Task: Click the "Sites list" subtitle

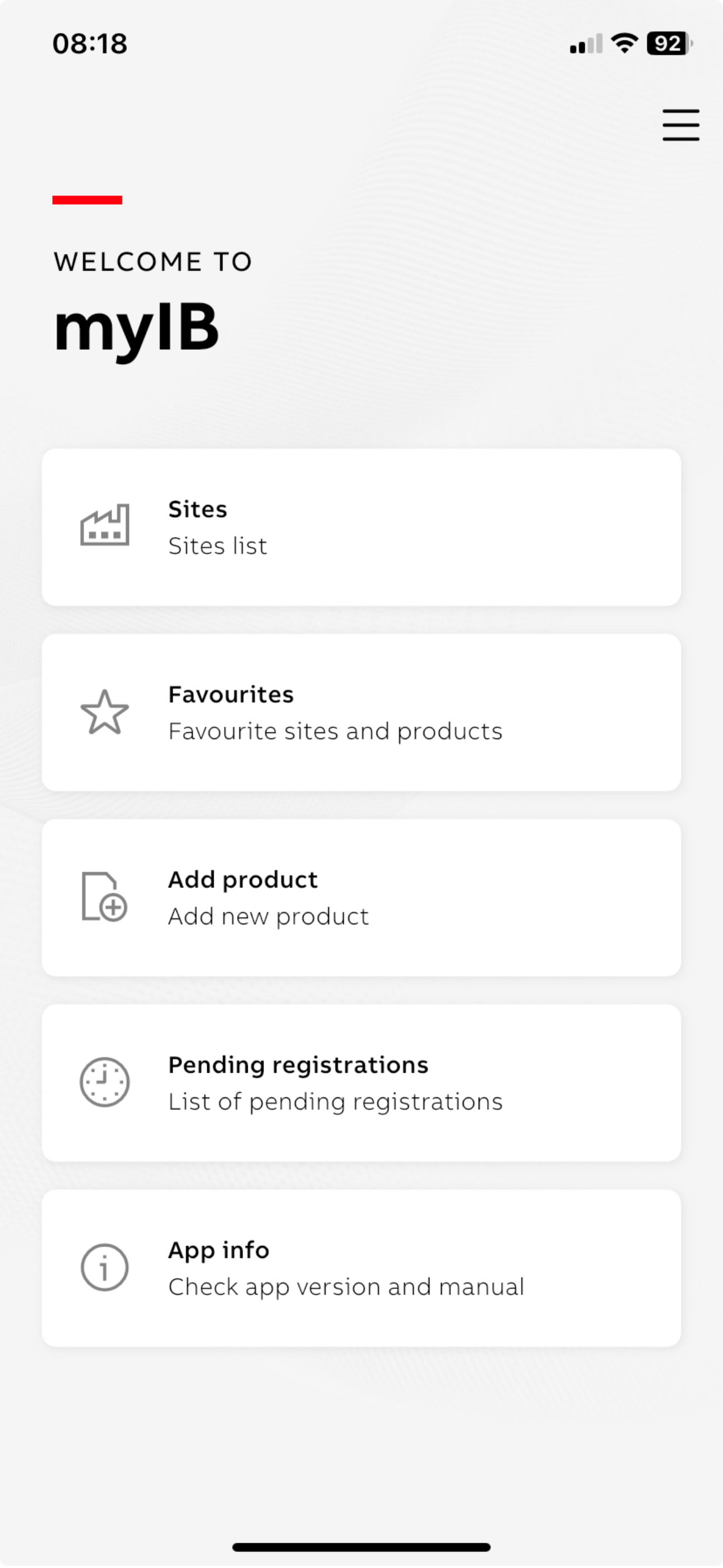Action: pyautogui.click(x=218, y=546)
